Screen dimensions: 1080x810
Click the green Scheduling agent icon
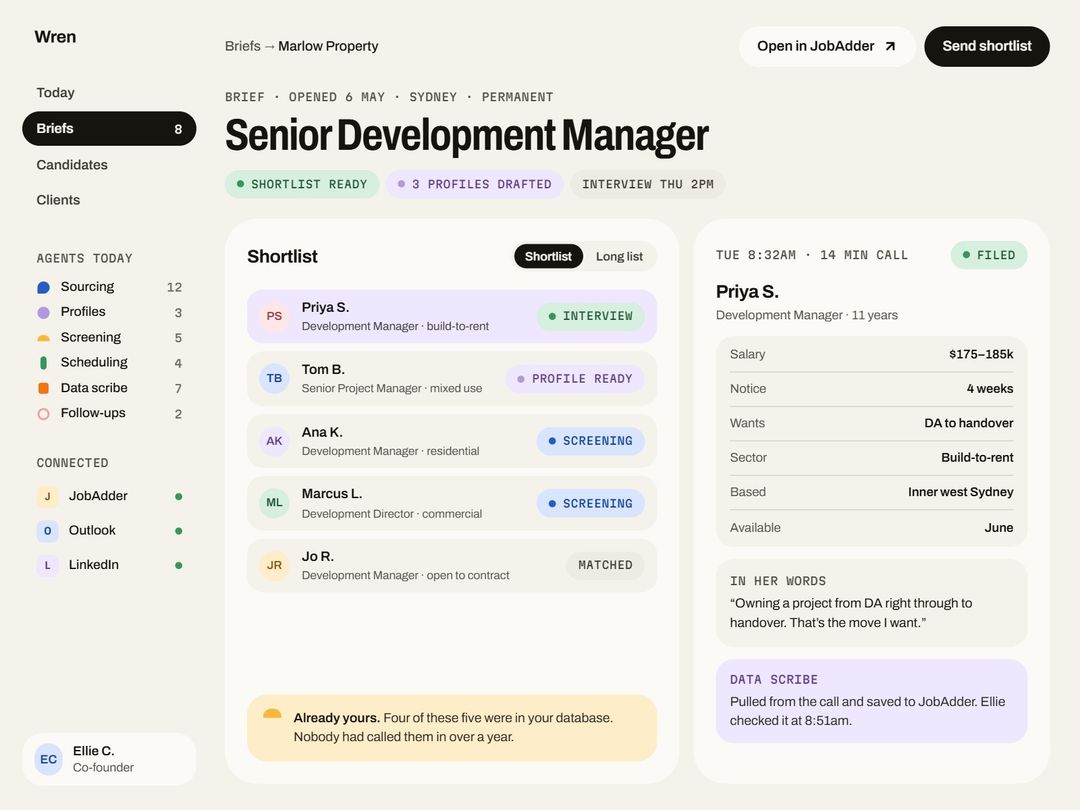tap(43, 363)
